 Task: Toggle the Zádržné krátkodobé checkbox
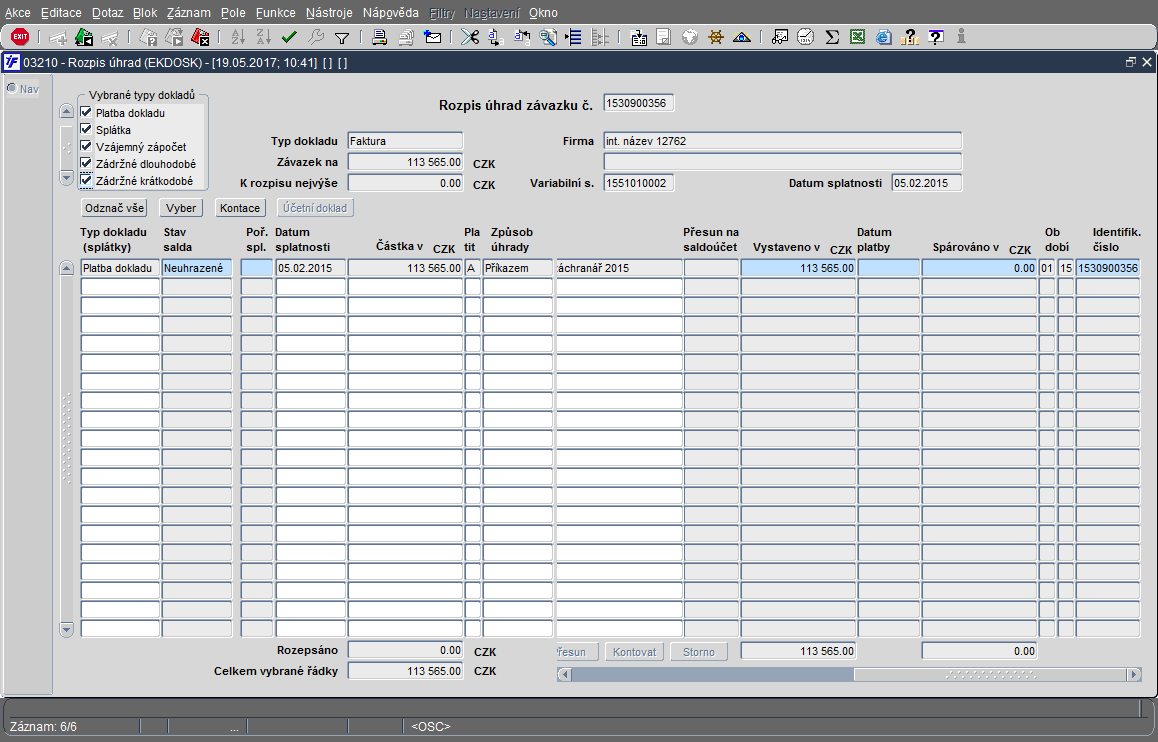point(86,180)
